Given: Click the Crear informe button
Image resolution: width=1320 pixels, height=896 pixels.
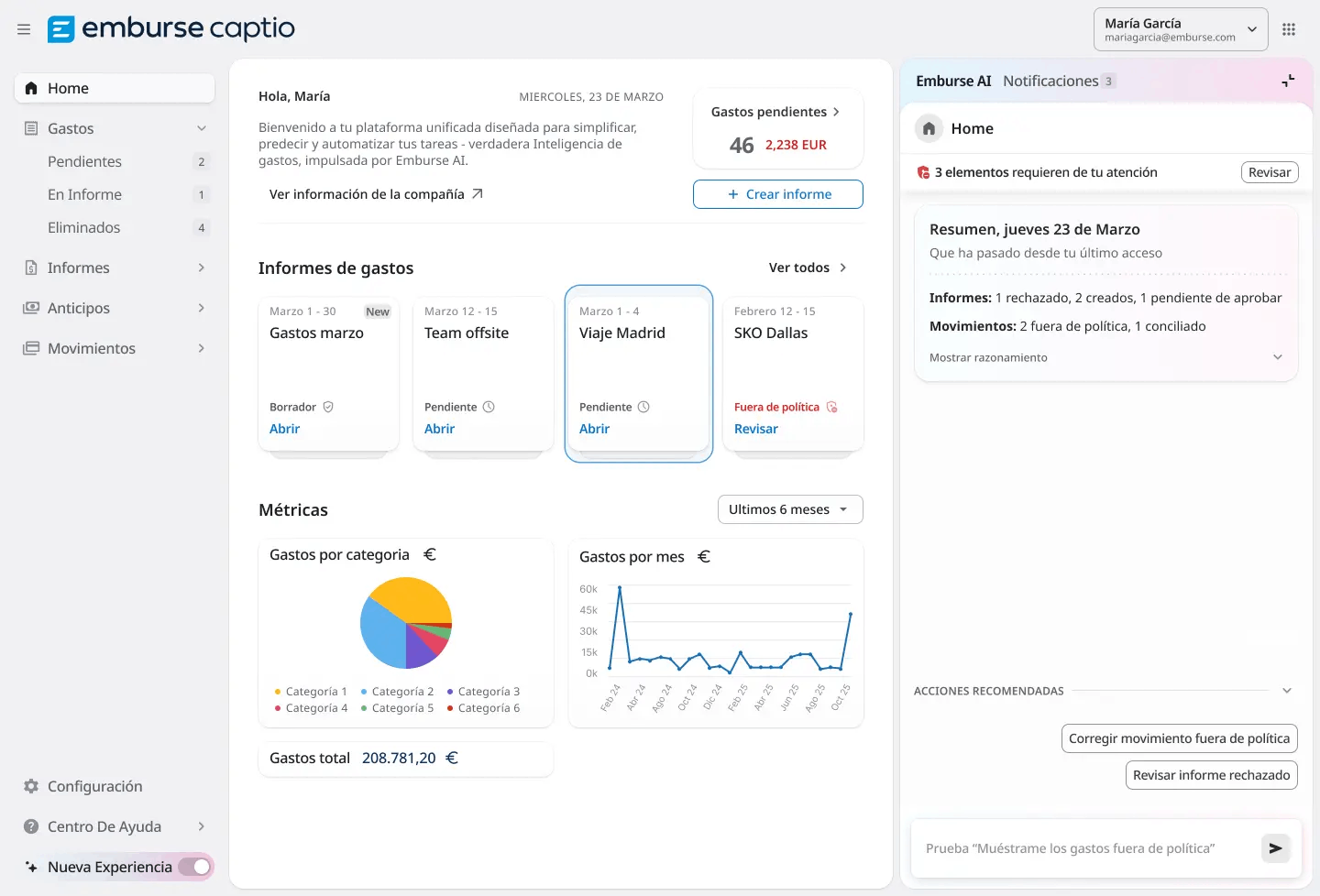Looking at the screenshot, I should (778, 194).
